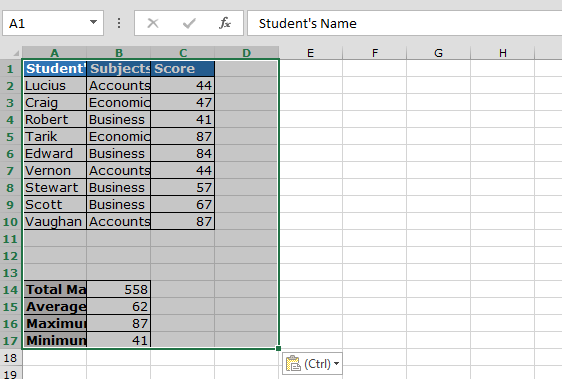Click the Average label cell
This screenshot has width=562, height=379.
click(55, 307)
